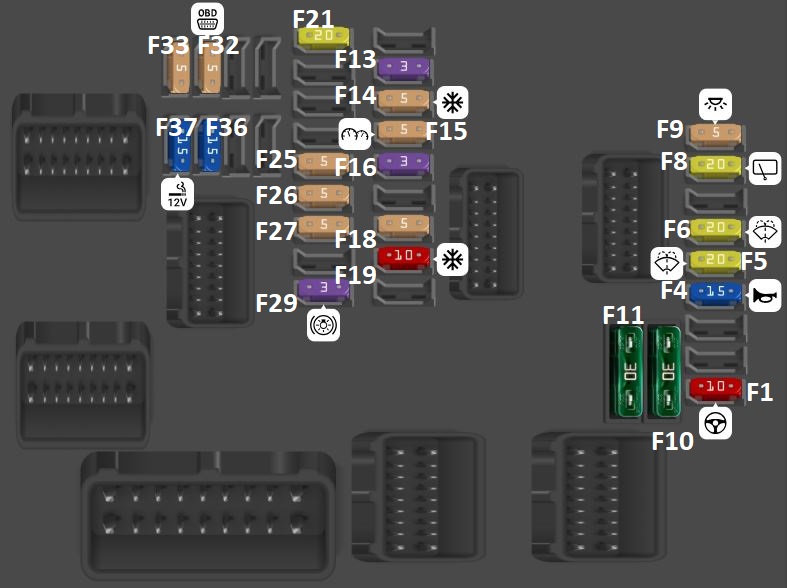Click the F6 label
The height and width of the screenshot is (588, 787).
[x=677, y=229]
